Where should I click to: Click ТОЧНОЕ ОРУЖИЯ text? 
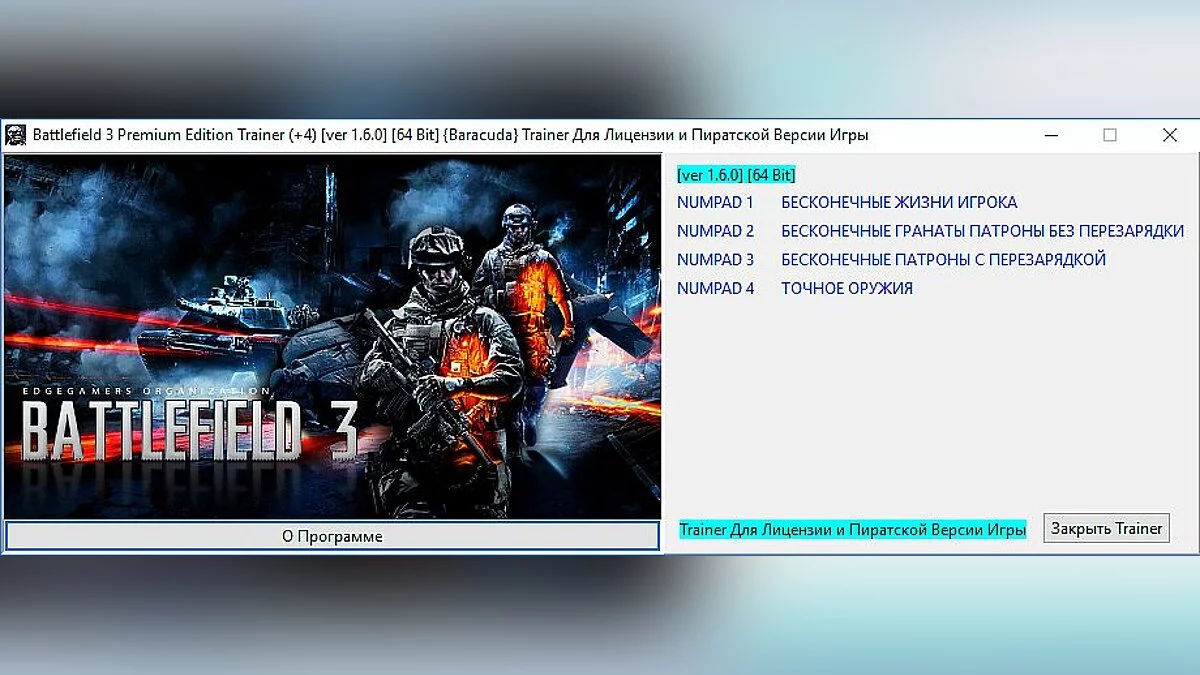coord(847,289)
